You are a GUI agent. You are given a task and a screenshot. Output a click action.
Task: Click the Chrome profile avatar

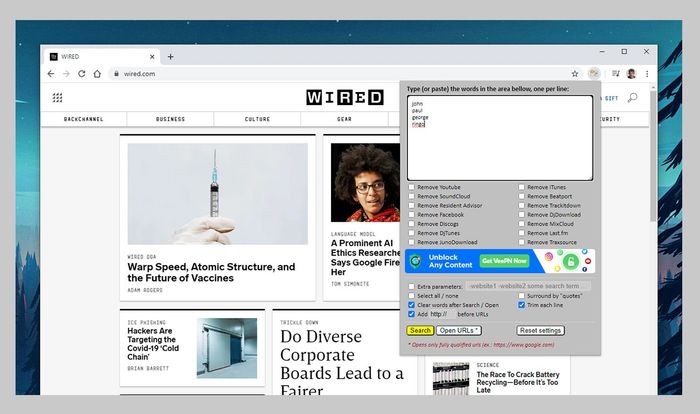coord(631,74)
